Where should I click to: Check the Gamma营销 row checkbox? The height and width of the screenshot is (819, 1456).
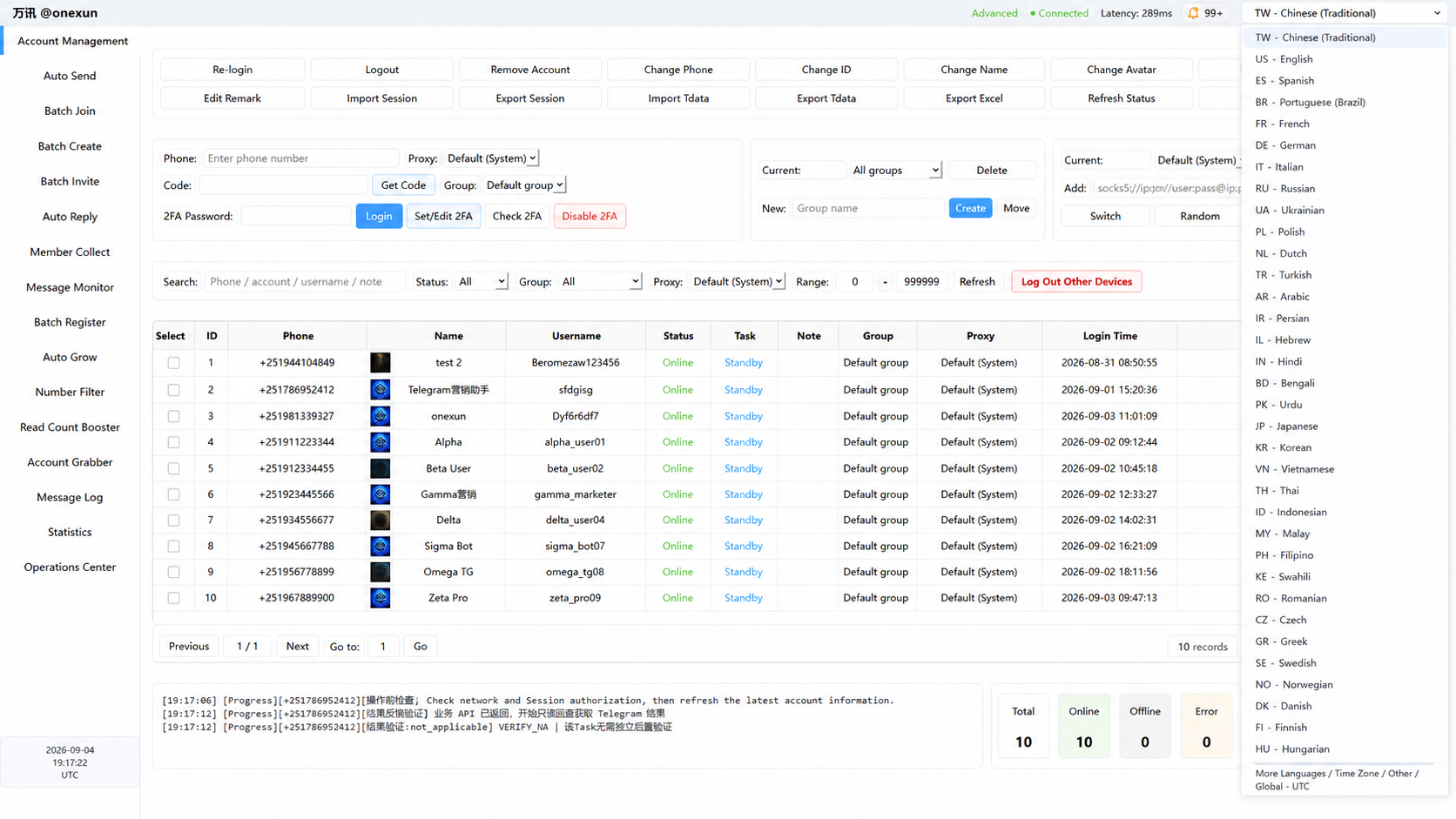173,494
